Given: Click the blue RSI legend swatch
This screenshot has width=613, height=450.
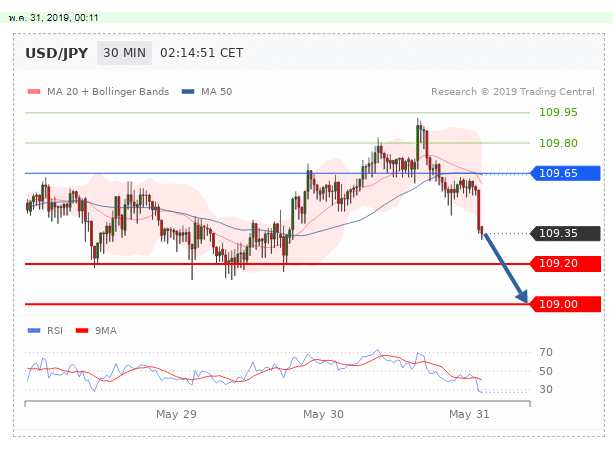Looking at the screenshot, I should pos(34,331).
